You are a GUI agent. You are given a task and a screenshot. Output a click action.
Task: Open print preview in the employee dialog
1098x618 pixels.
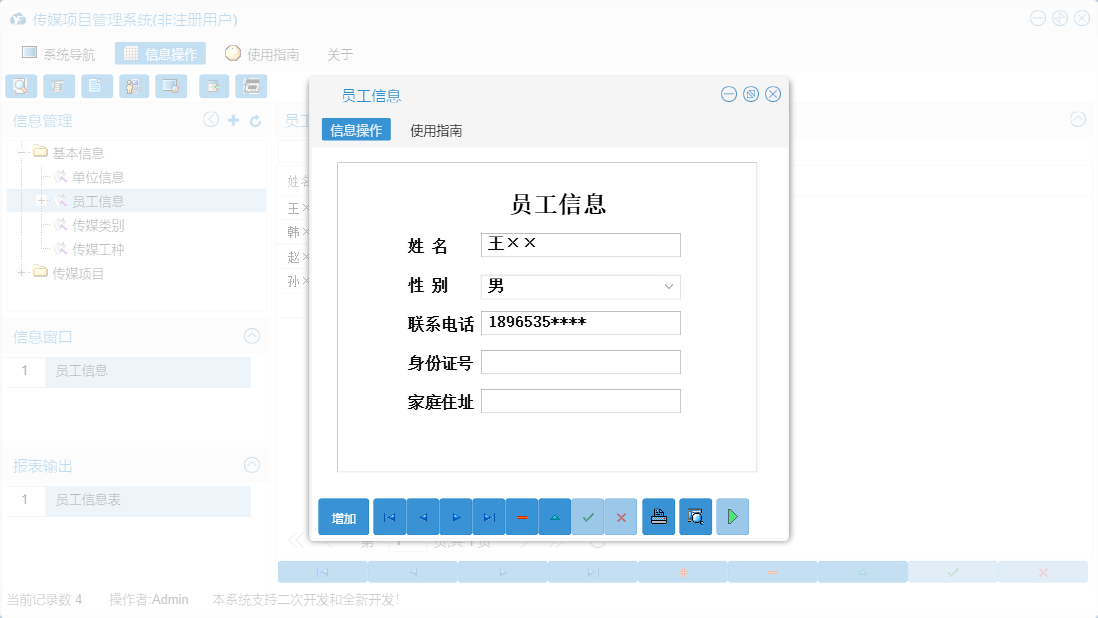coord(695,517)
